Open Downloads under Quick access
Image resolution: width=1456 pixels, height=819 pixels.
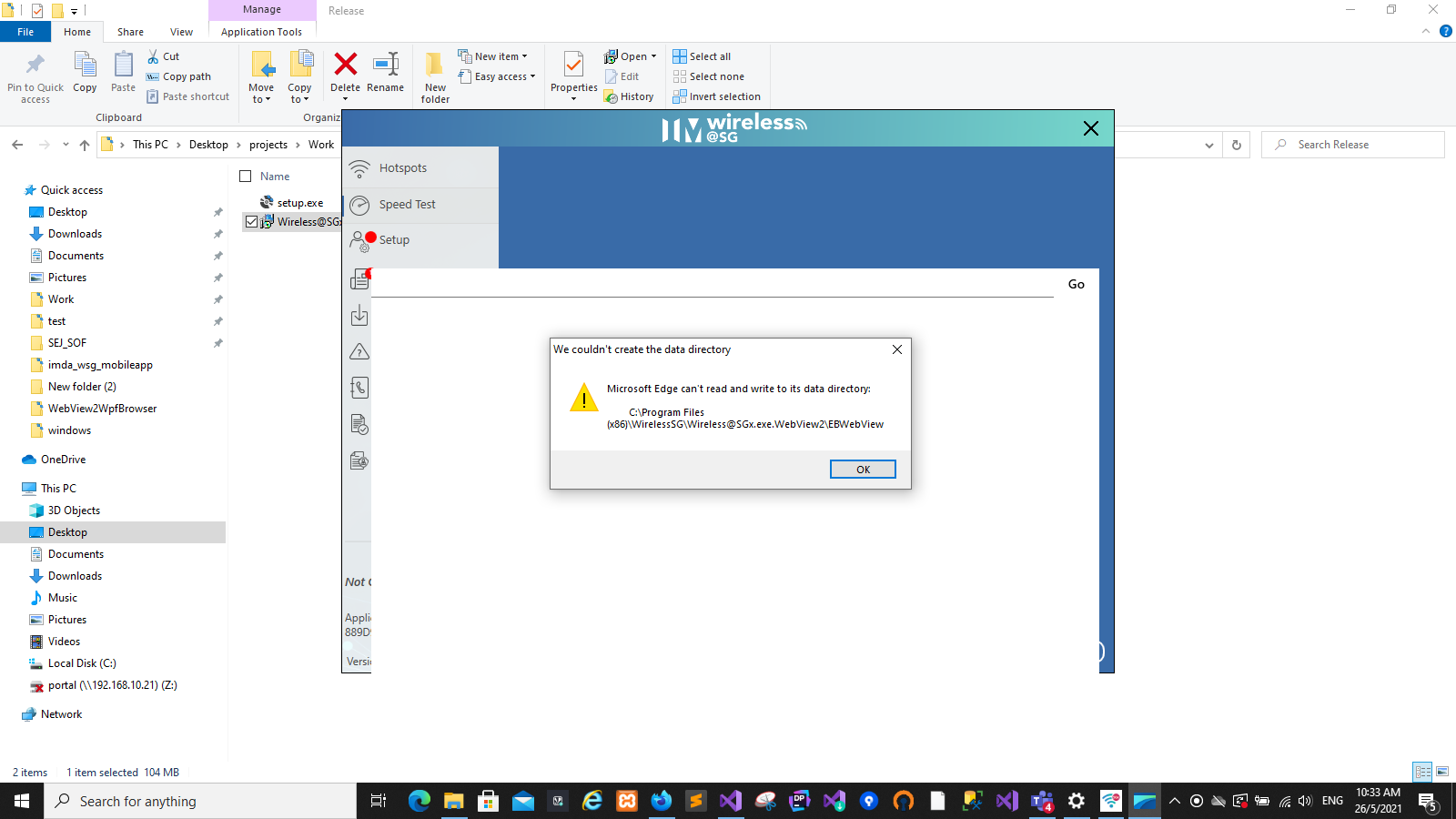(x=75, y=234)
